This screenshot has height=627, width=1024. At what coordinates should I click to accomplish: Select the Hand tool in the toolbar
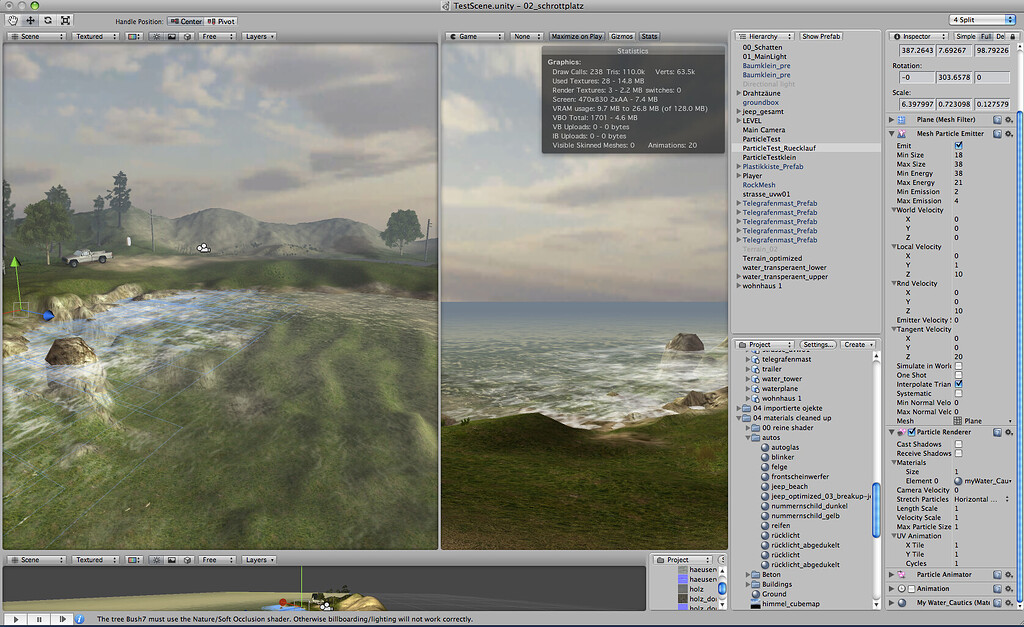click(12, 19)
